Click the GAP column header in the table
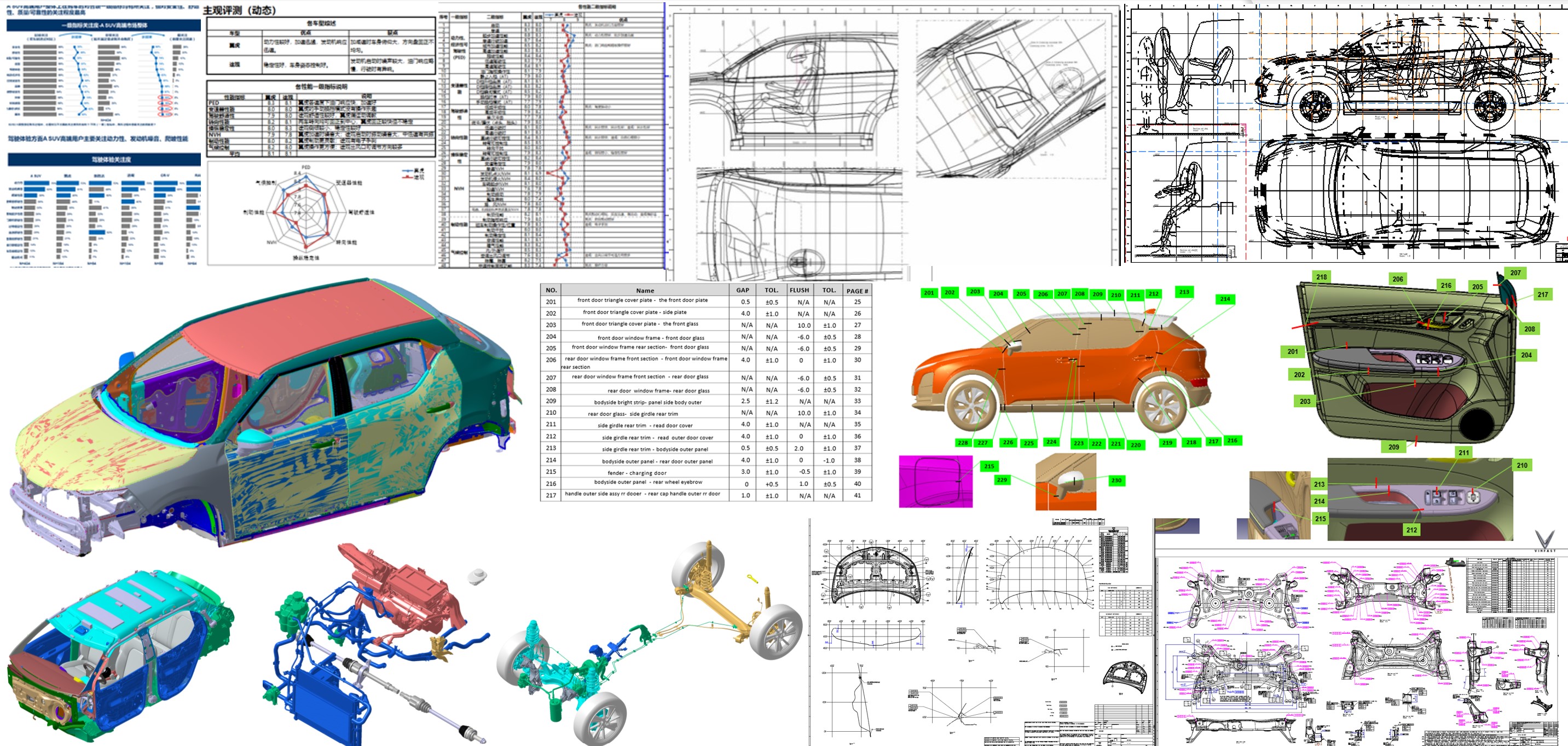The image size is (1568, 746). pos(743,290)
